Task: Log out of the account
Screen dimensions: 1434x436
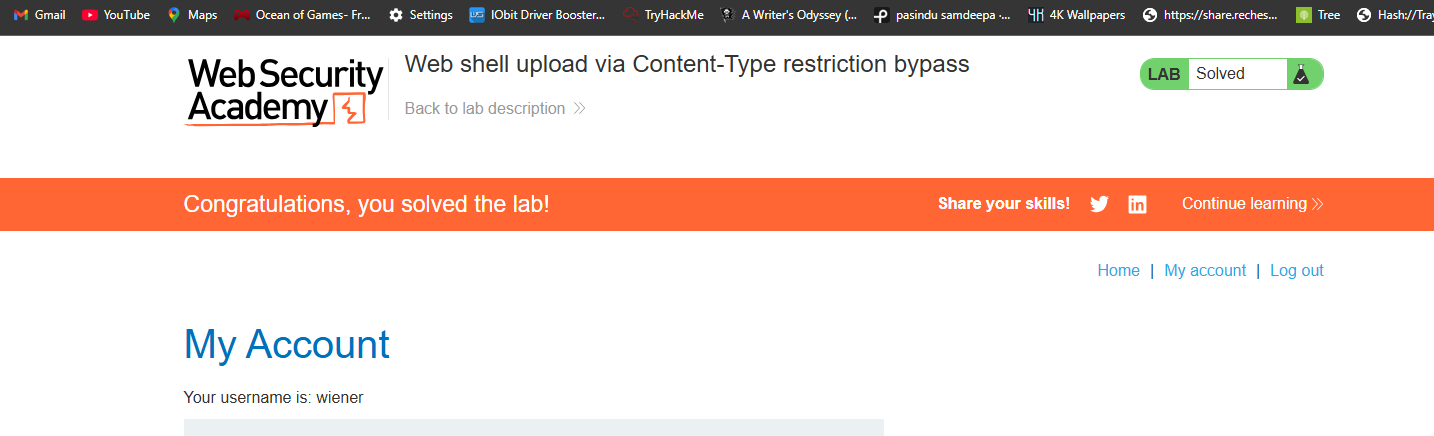Action: point(1297,270)
